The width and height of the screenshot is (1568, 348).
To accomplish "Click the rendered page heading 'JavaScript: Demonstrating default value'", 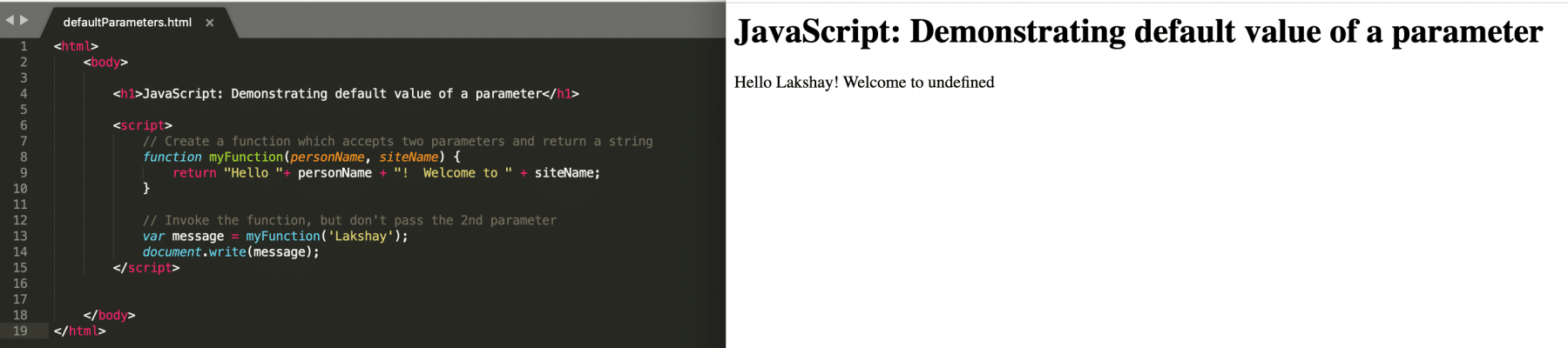I will point(1139,32).
